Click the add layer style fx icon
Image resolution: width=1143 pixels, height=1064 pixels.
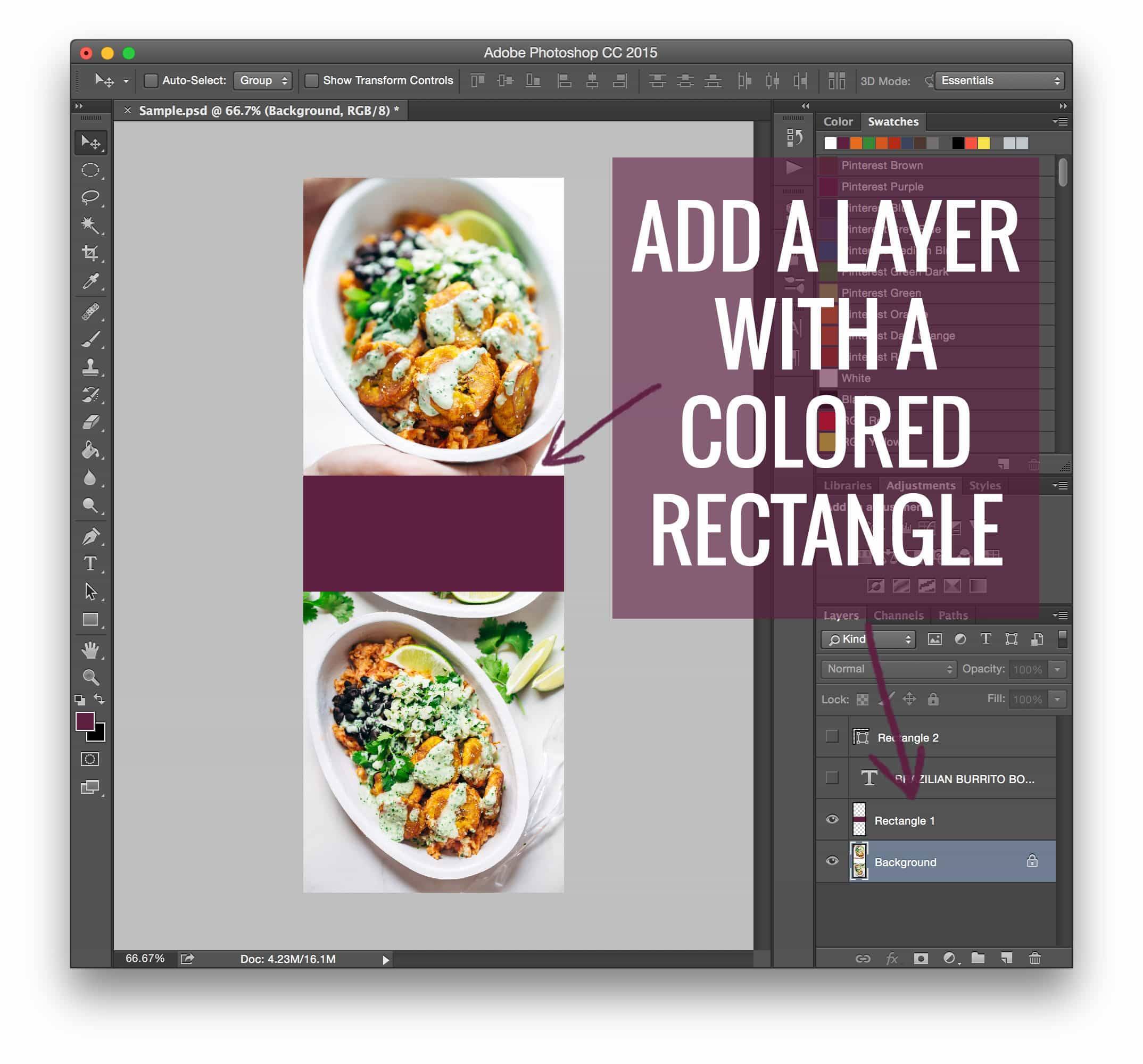coord(892,958)
